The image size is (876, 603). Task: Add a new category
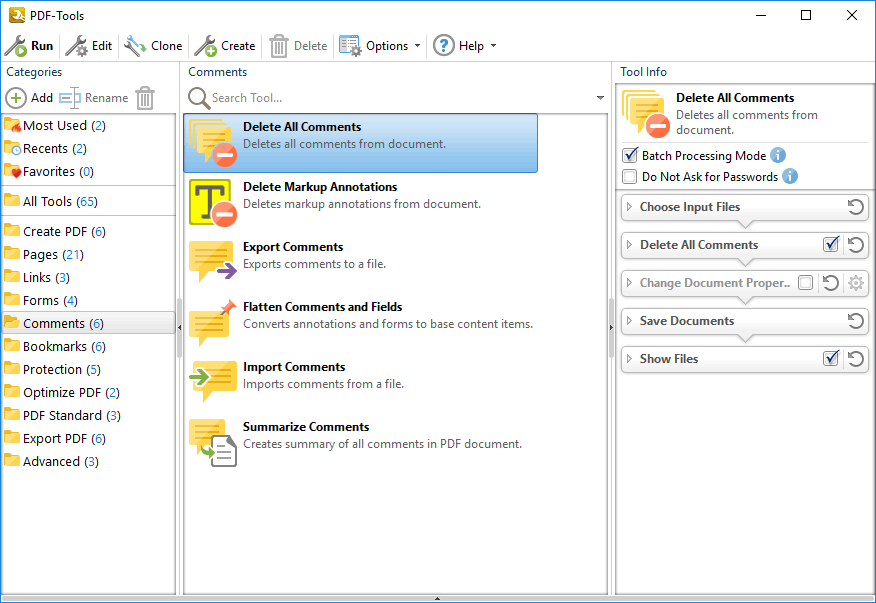coord(29,98)
